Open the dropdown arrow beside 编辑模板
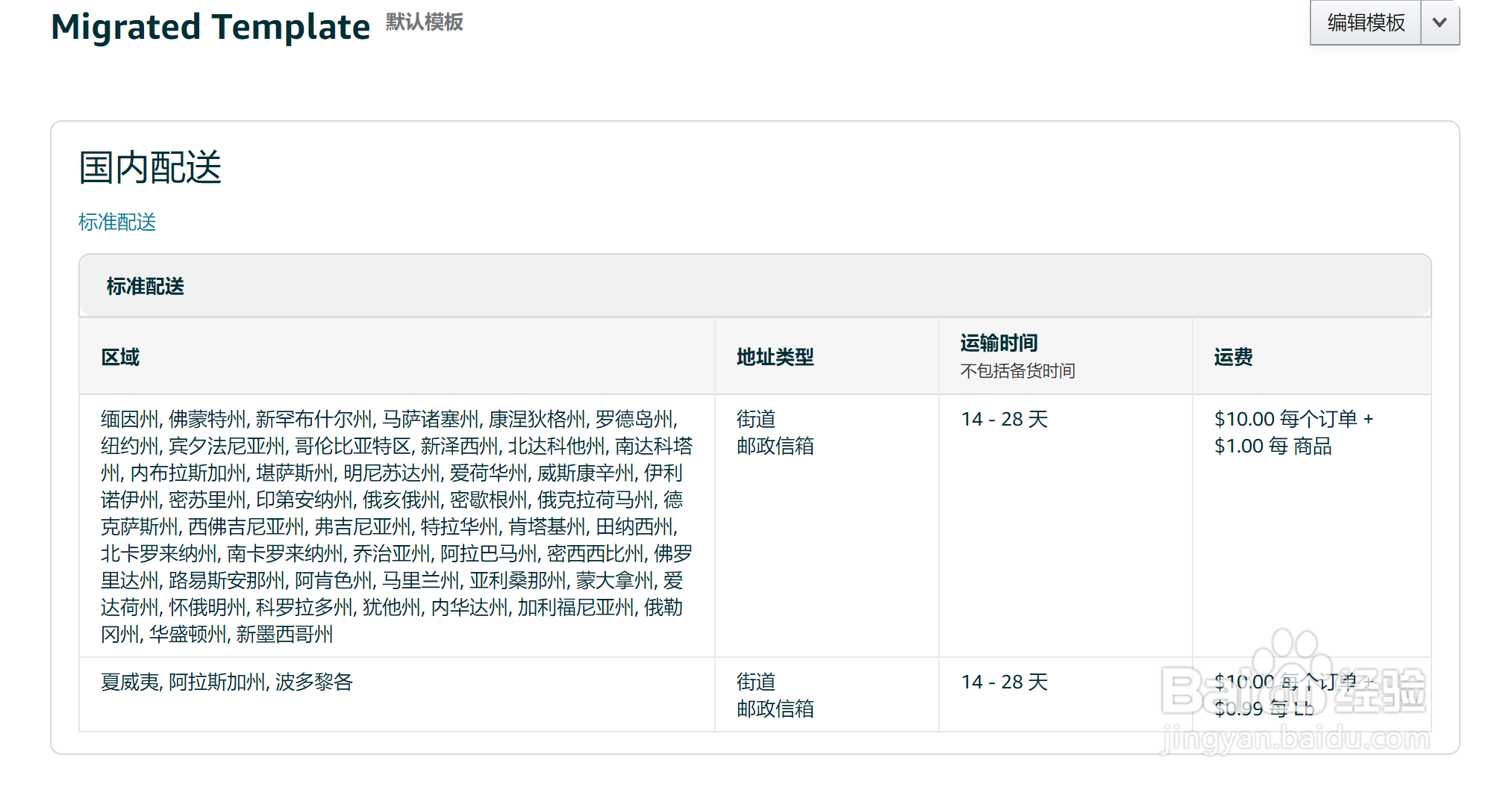Image resolution: width=1512 pixels, height=790 pixels. (x=1440, y=22)
